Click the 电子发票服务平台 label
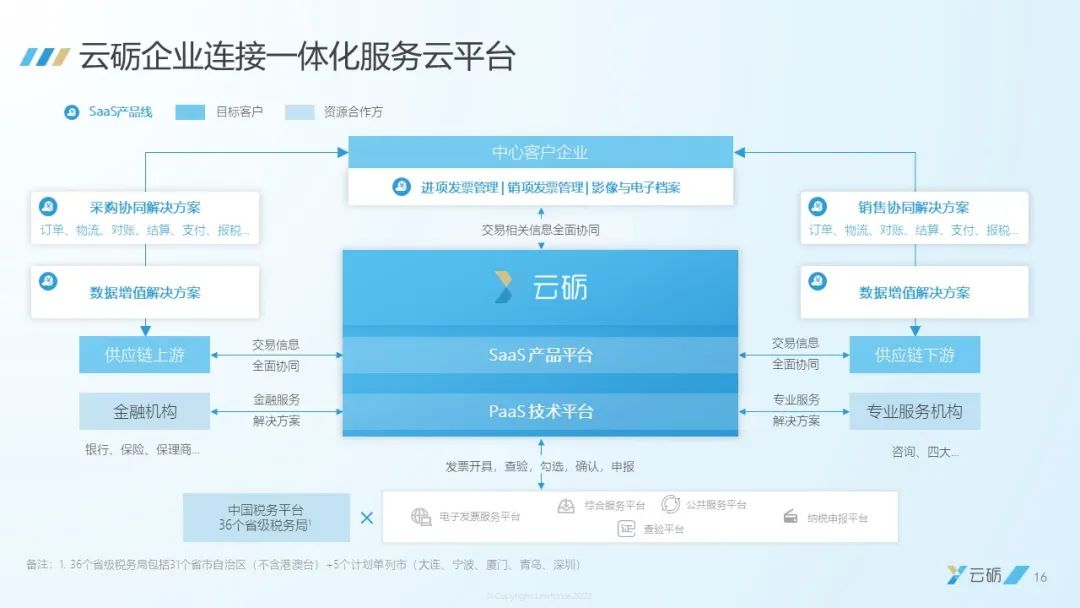Screen dimensions: 1080x608 point(479,516)
